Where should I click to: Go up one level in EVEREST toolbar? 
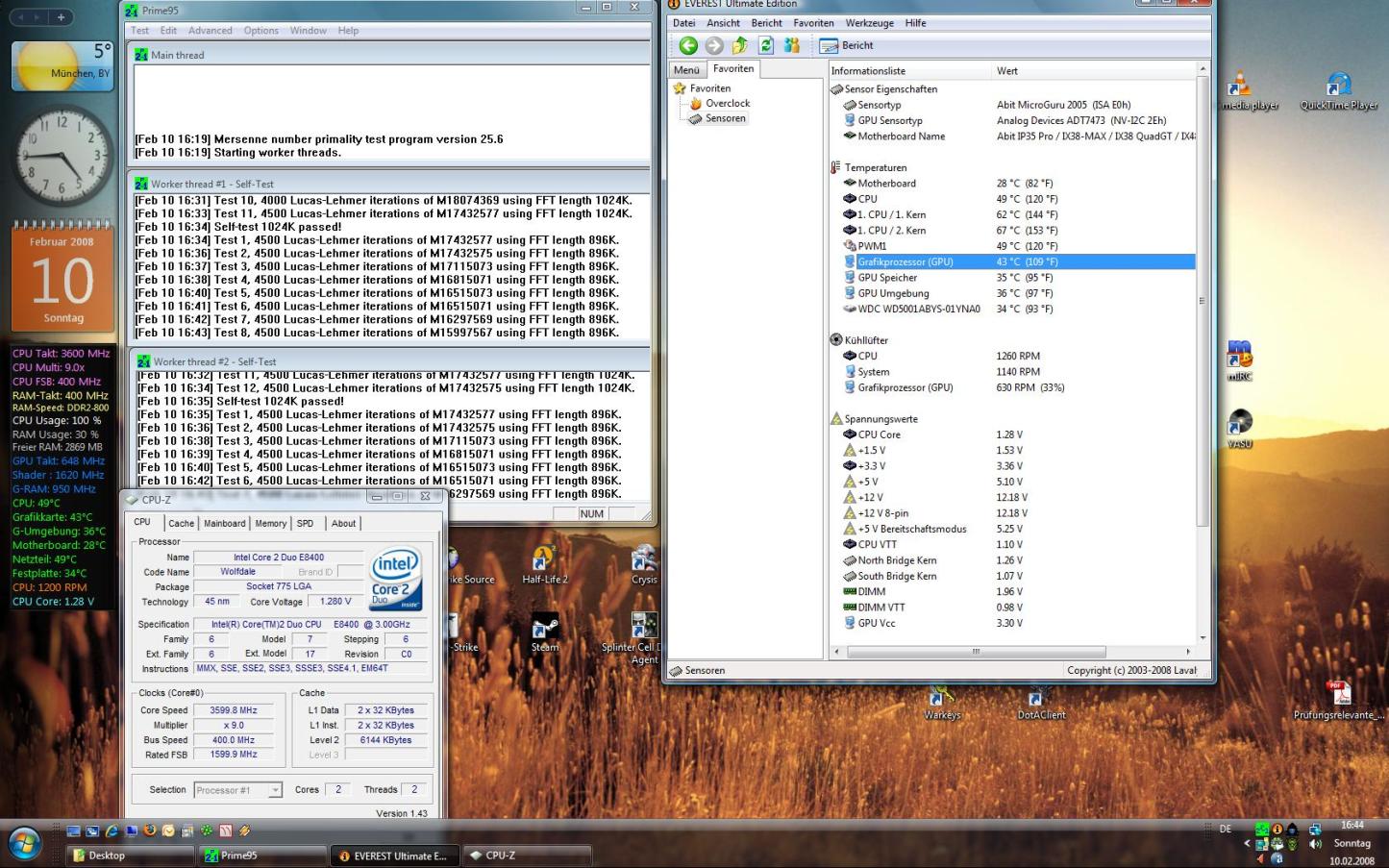tap(740, 45)
